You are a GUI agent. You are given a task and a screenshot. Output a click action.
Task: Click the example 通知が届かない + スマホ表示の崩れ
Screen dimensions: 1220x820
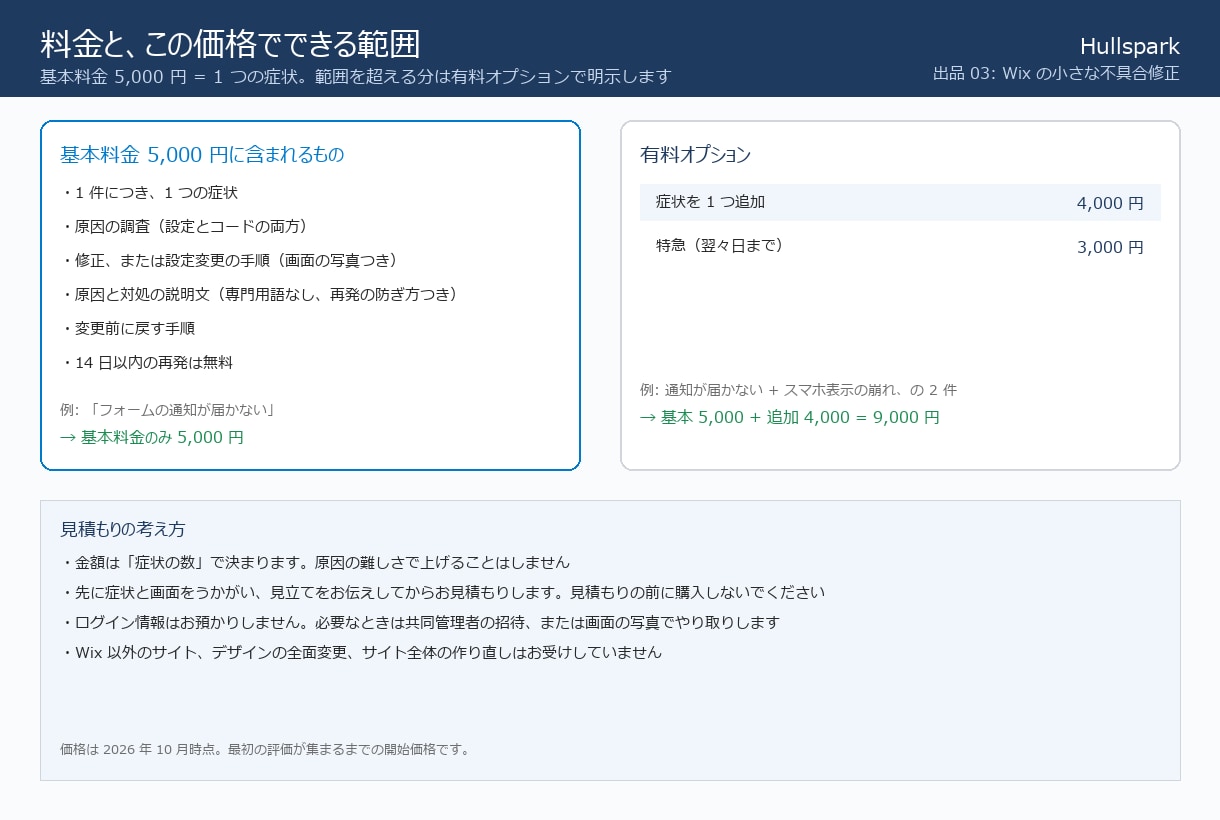(798, 390)
